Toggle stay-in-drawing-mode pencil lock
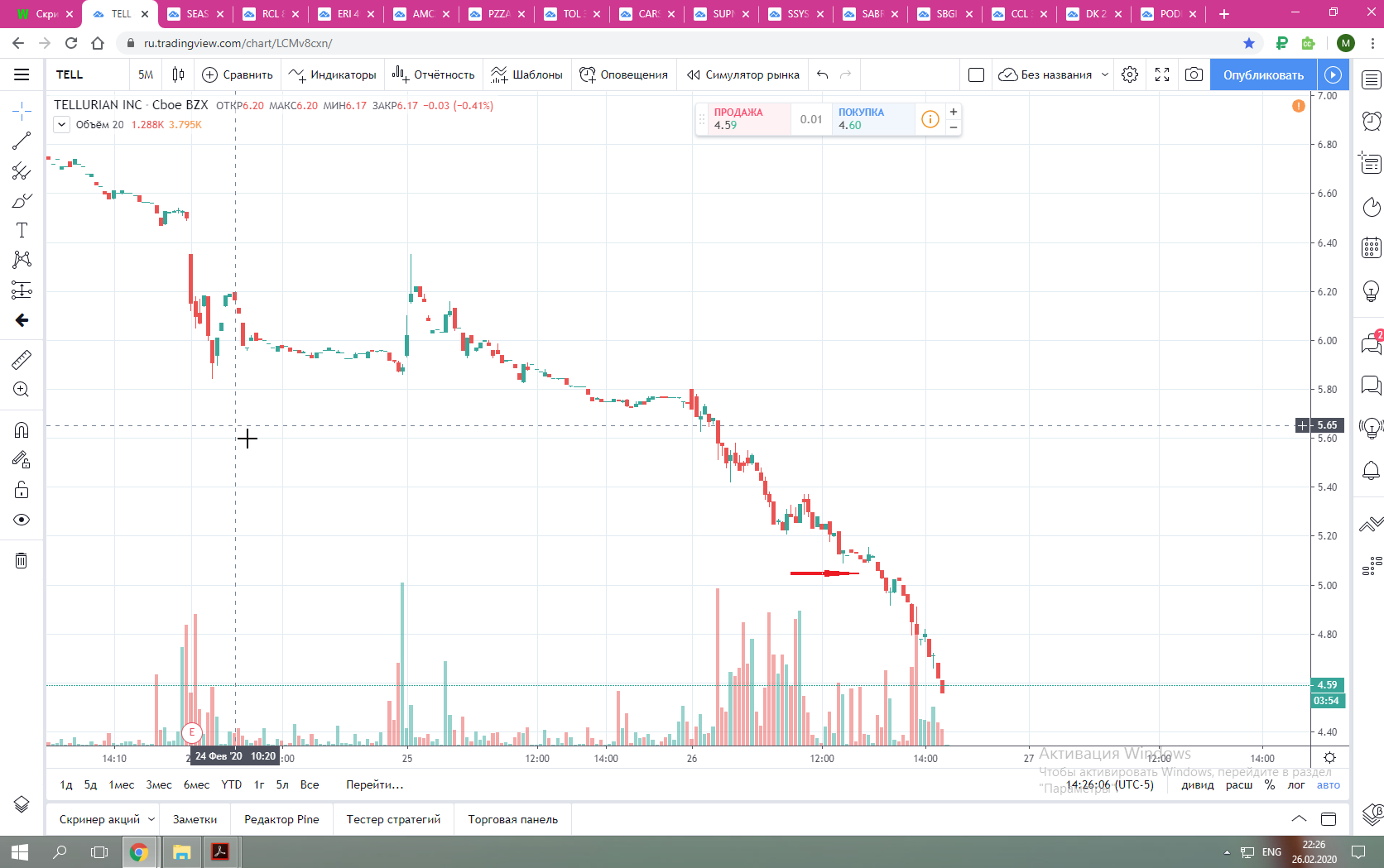This screenshot has width=1384, height=868. click(22, 459)
